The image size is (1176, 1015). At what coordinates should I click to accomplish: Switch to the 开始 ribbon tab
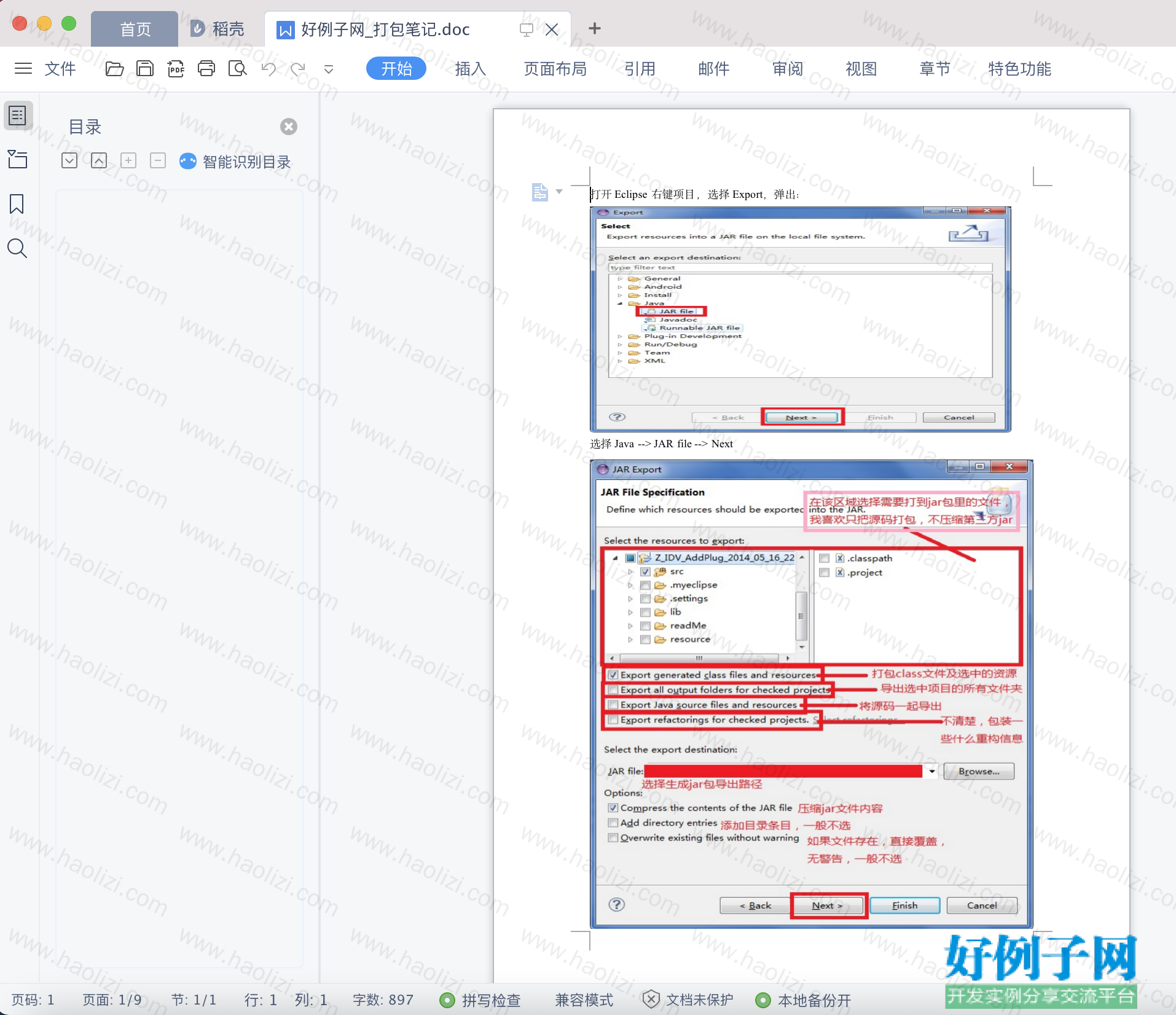tap(396, 68)
